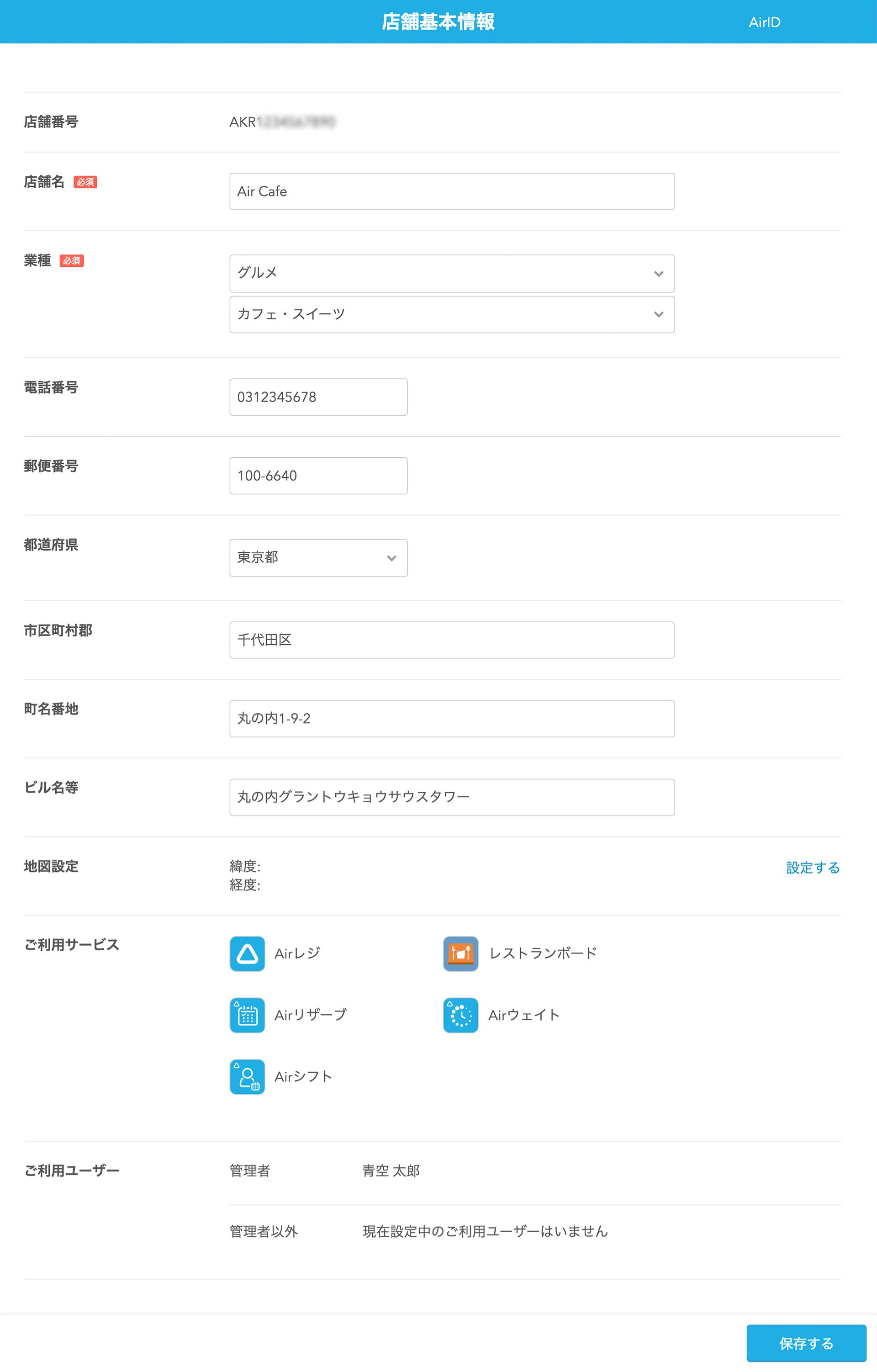Open the AirID link in header
The height and width of the screenshot is (1372, 877).
click(x=764, y=22)
